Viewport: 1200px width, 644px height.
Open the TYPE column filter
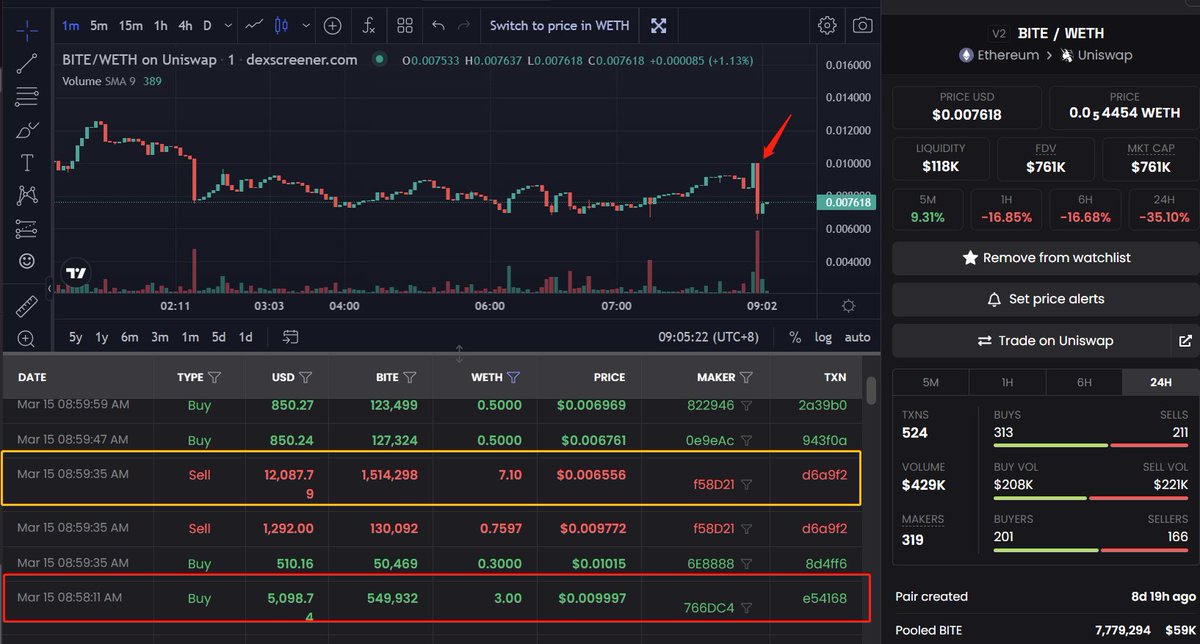[x=213, y=377]
